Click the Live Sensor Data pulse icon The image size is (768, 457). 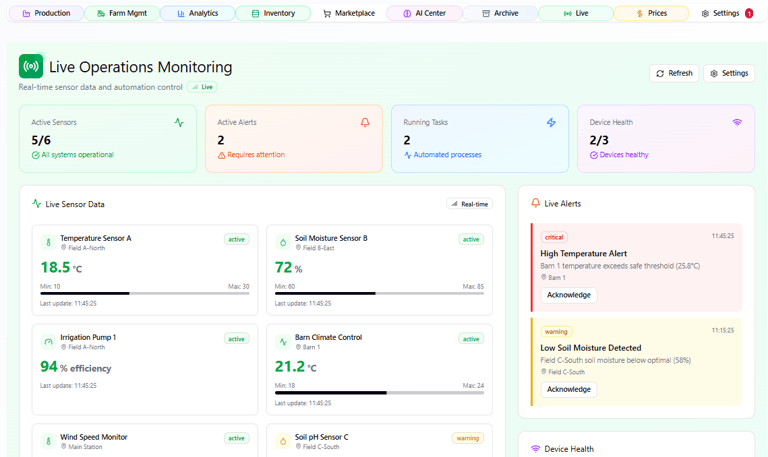point(37,203)
